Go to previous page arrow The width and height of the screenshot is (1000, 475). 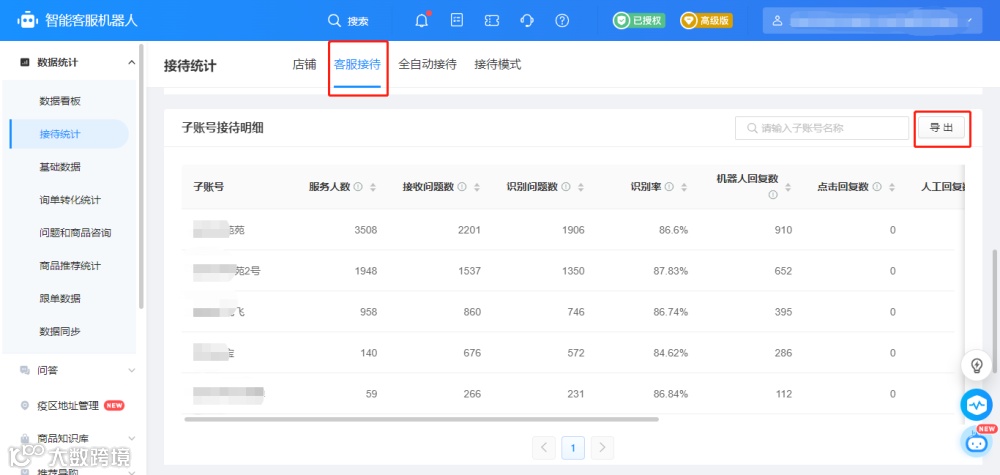543,448
